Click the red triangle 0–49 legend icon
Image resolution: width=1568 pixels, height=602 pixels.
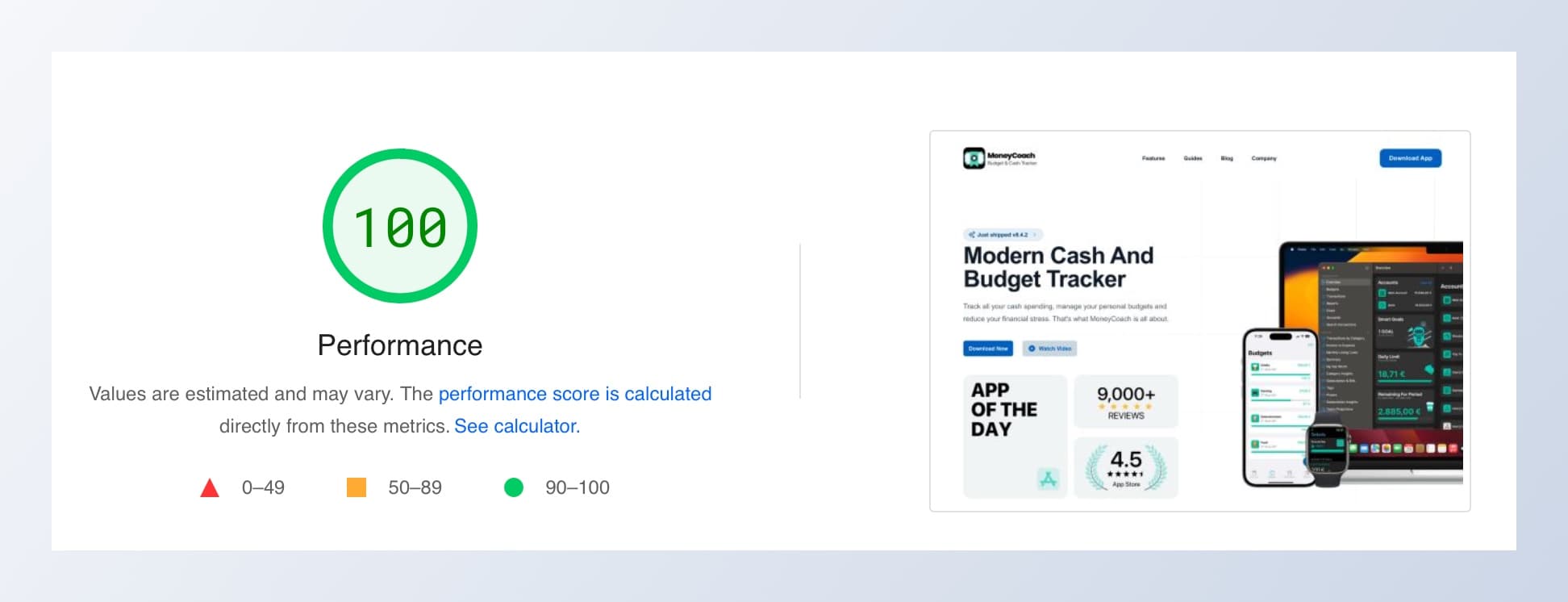(x=210, y=487)
